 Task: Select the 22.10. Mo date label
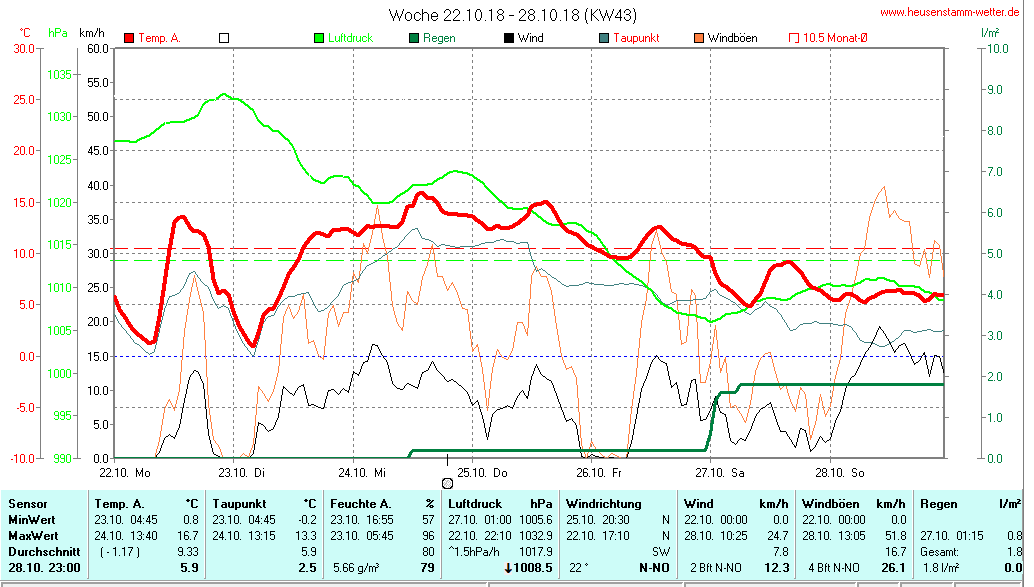pyautogui.click(x=125, y=472)
